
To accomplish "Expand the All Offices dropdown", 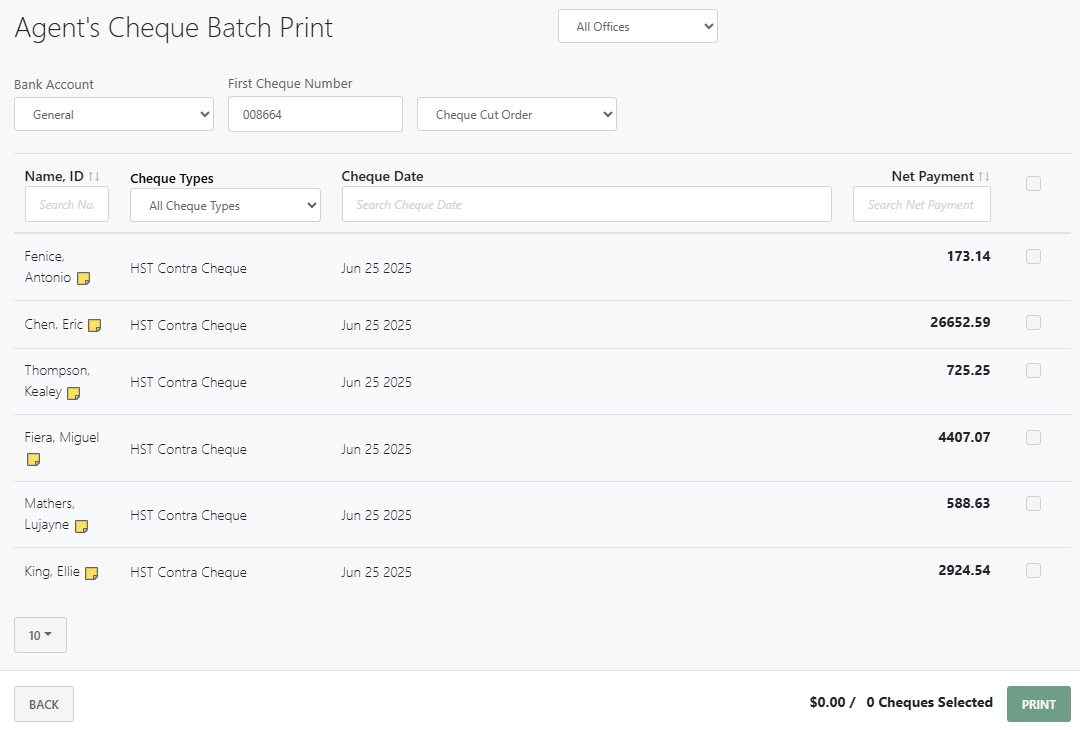I will [638, 26].
